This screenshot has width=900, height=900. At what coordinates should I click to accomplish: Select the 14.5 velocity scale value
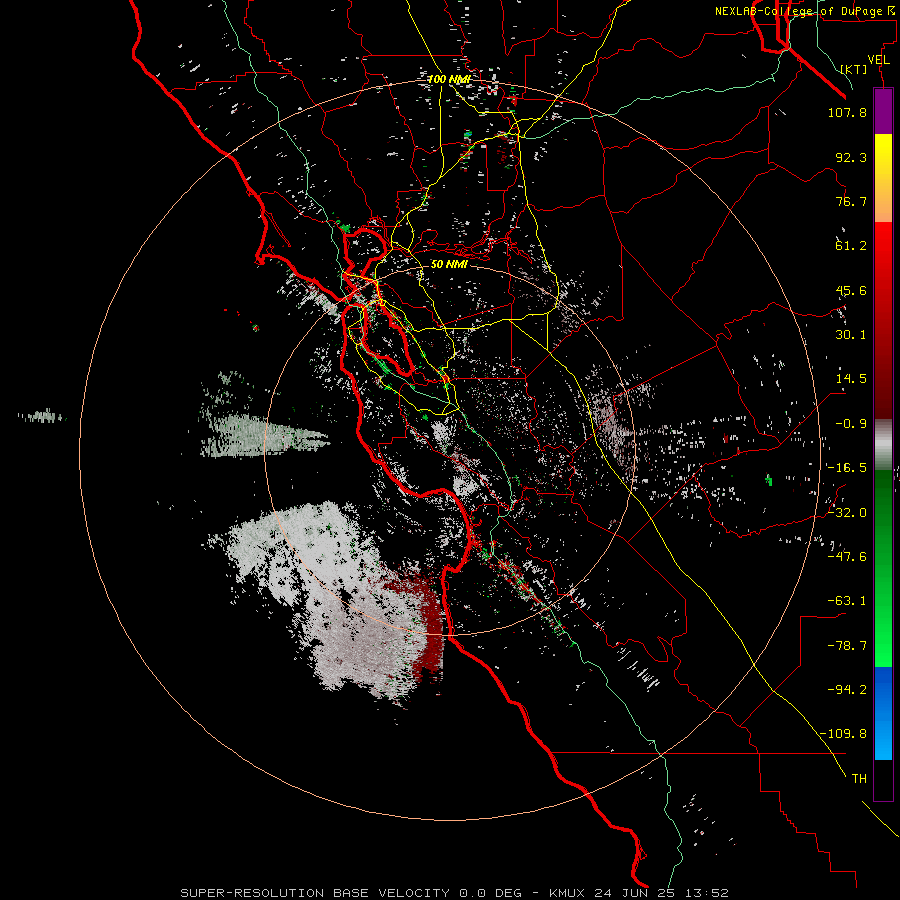851,379
